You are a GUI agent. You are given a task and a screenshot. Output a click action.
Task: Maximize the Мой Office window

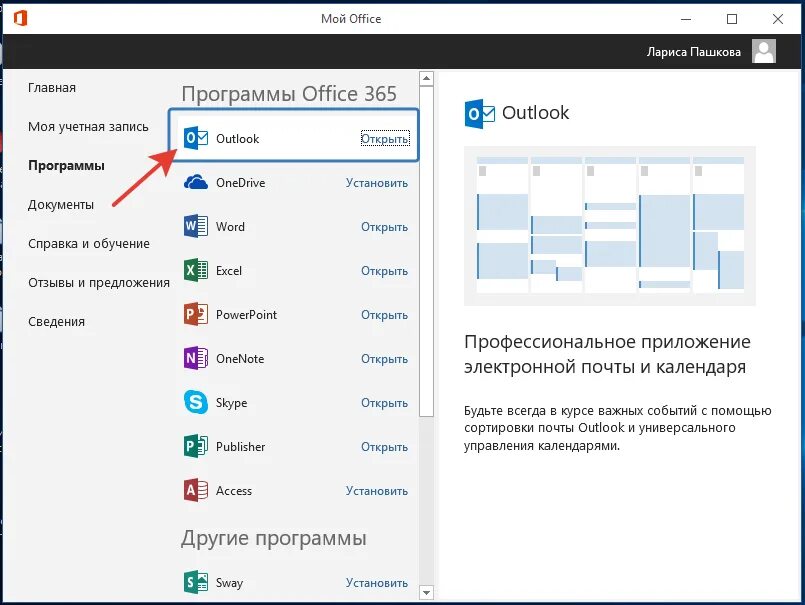click(x=732, y=19)
